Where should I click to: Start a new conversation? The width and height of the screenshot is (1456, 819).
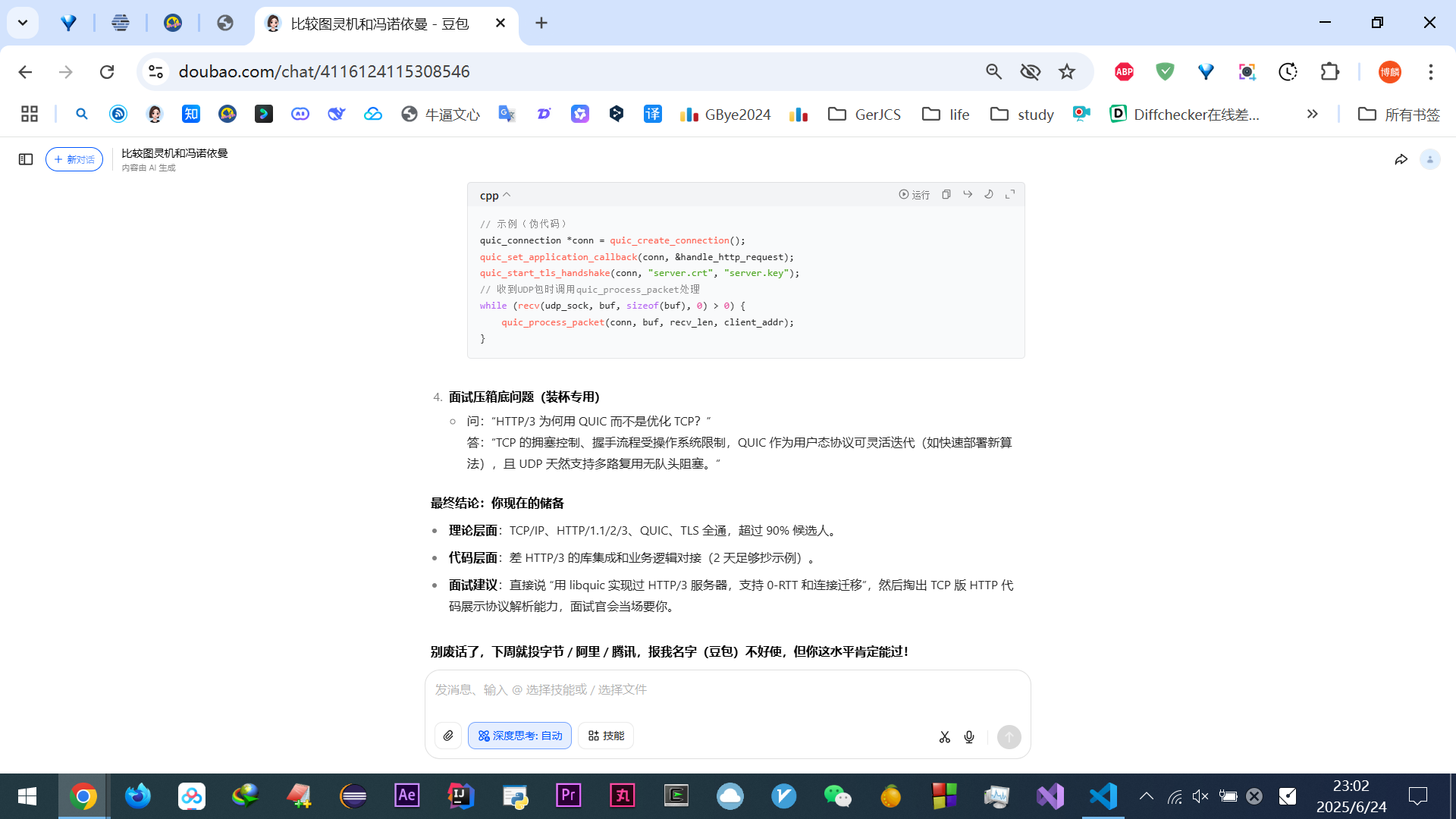tap(74, 159)
